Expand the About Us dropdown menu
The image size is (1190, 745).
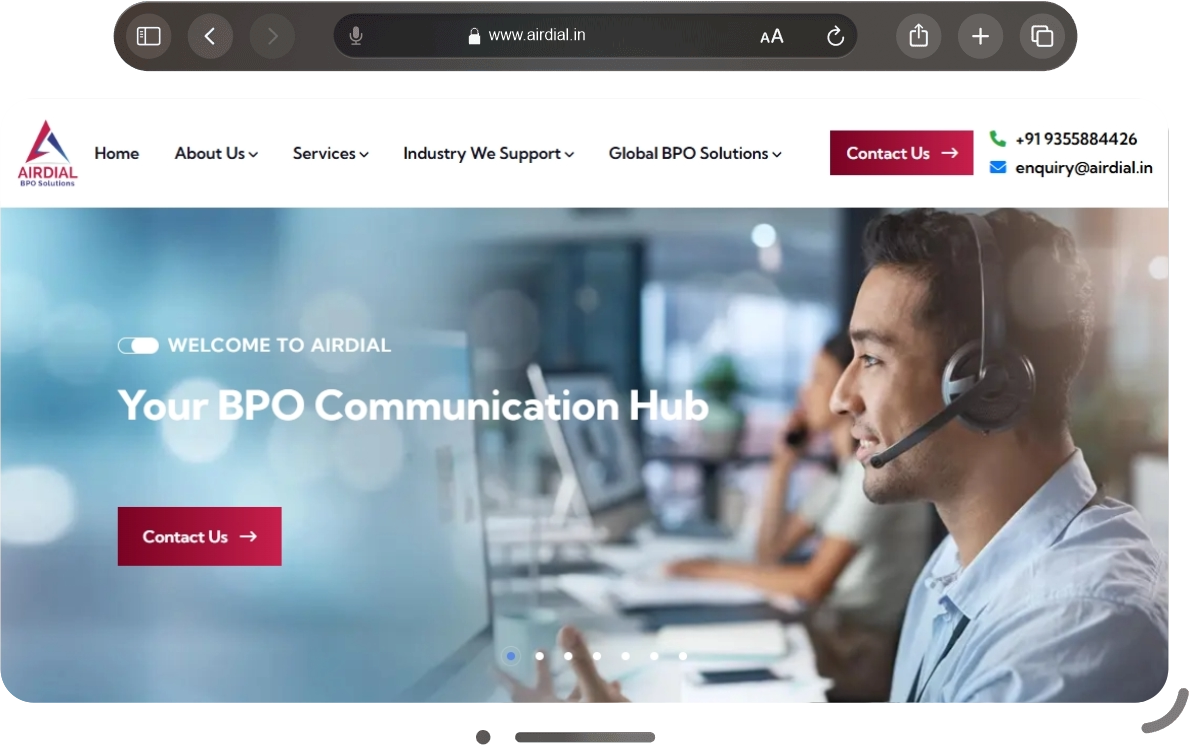click(x=216, y=153)
